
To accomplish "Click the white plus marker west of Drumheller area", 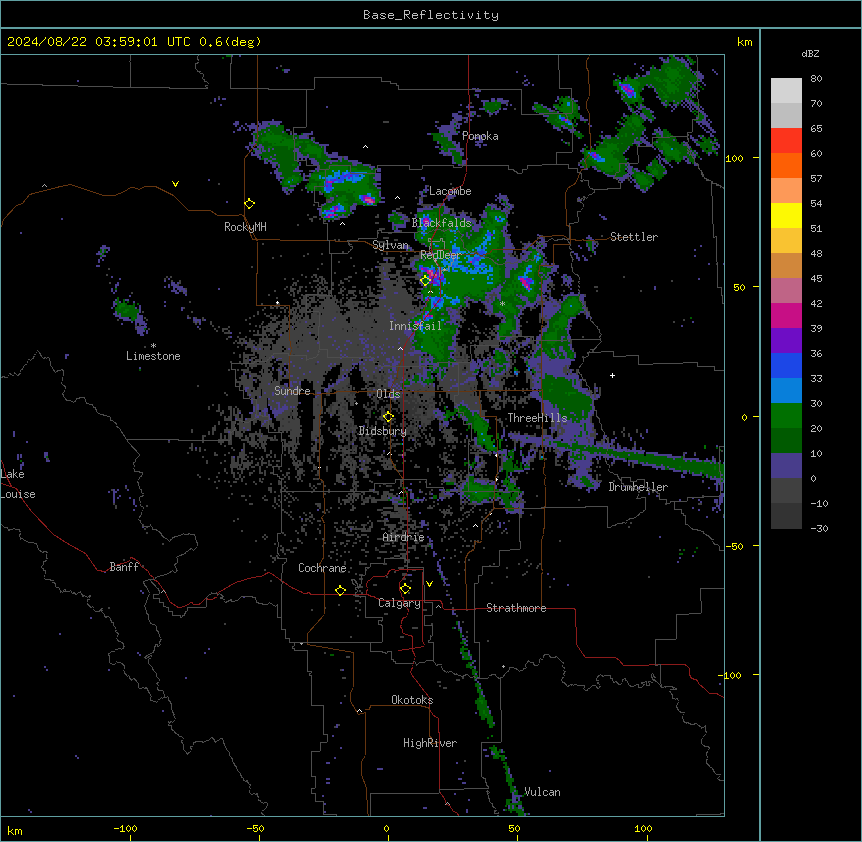I will (612, 375).
